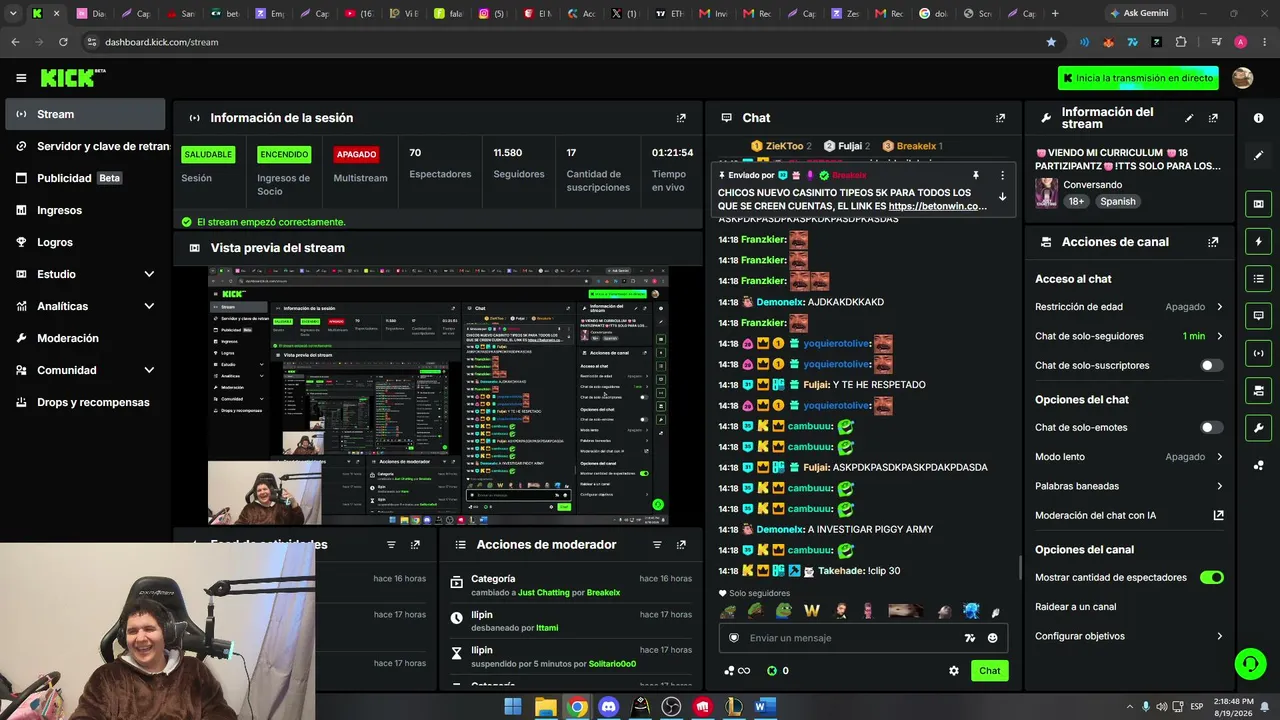Pop out the Información de la sesión panel
Screen dimensions: 1280x720
681,118
